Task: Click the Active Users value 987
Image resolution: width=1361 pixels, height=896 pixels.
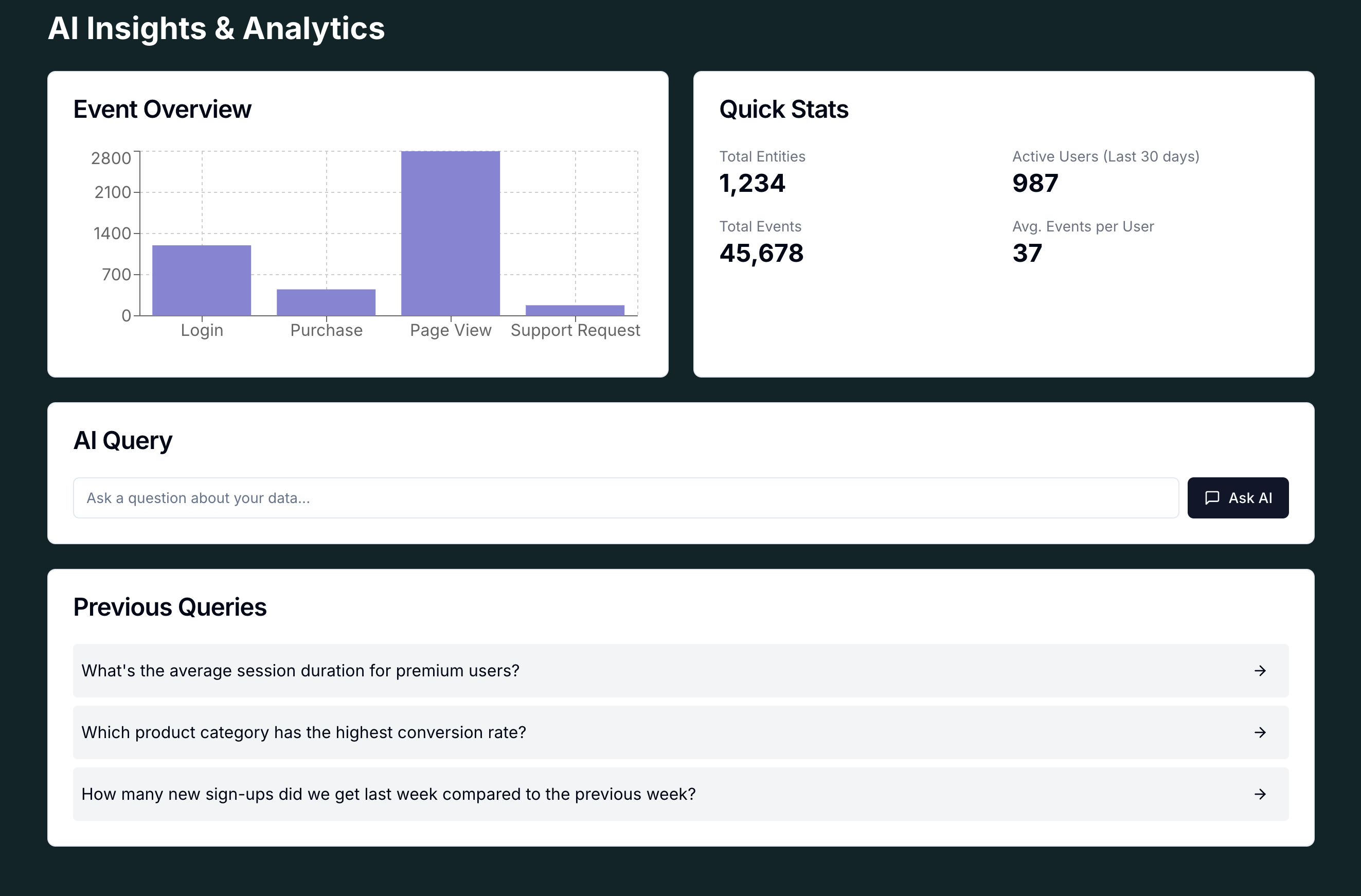Action: point(1035,184)
